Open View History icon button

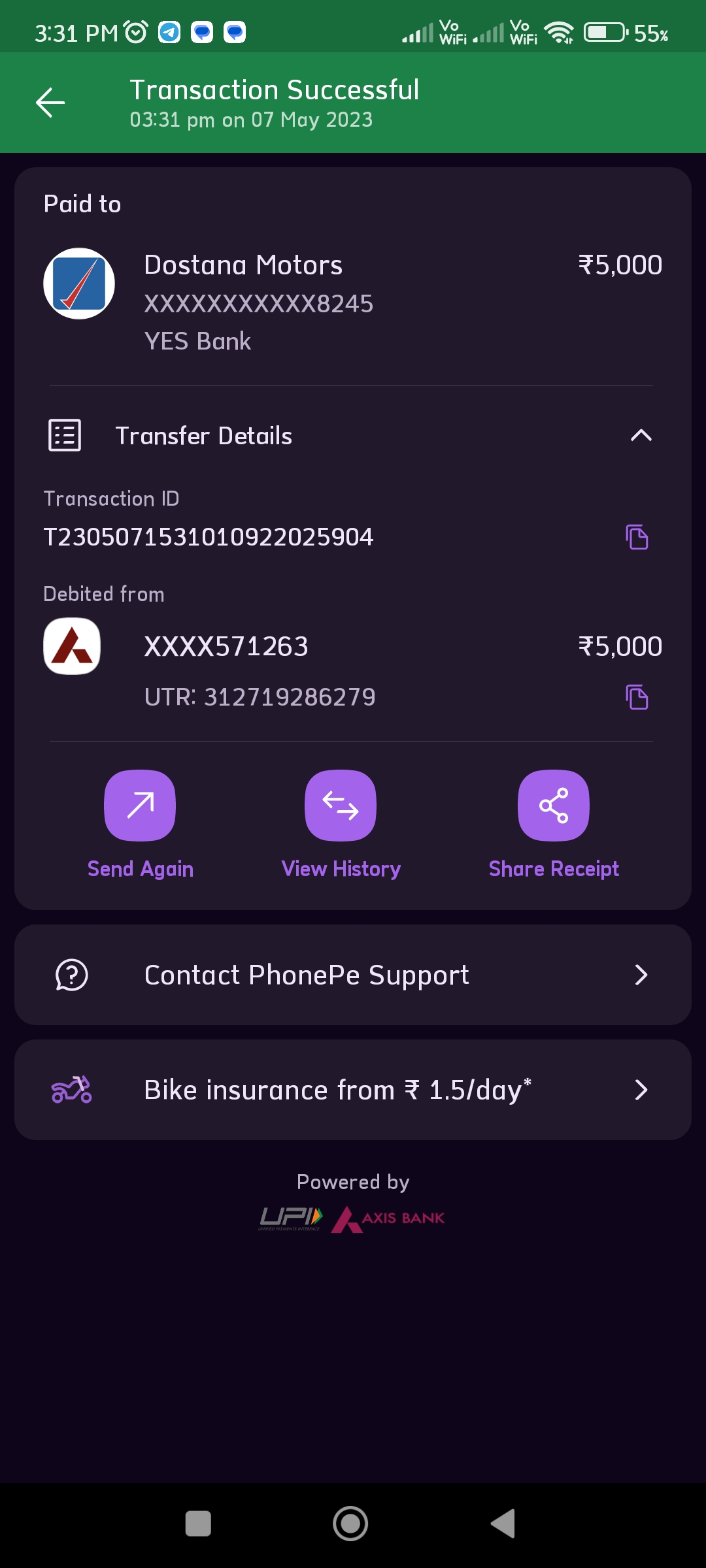[x=341, y=805]
